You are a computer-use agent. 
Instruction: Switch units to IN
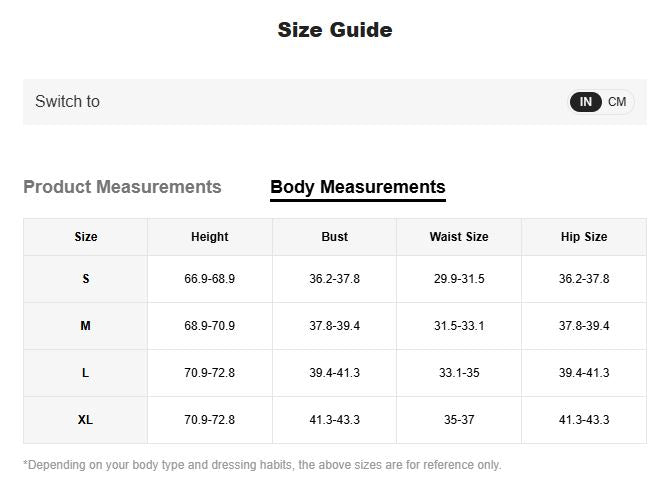point(586,102)
